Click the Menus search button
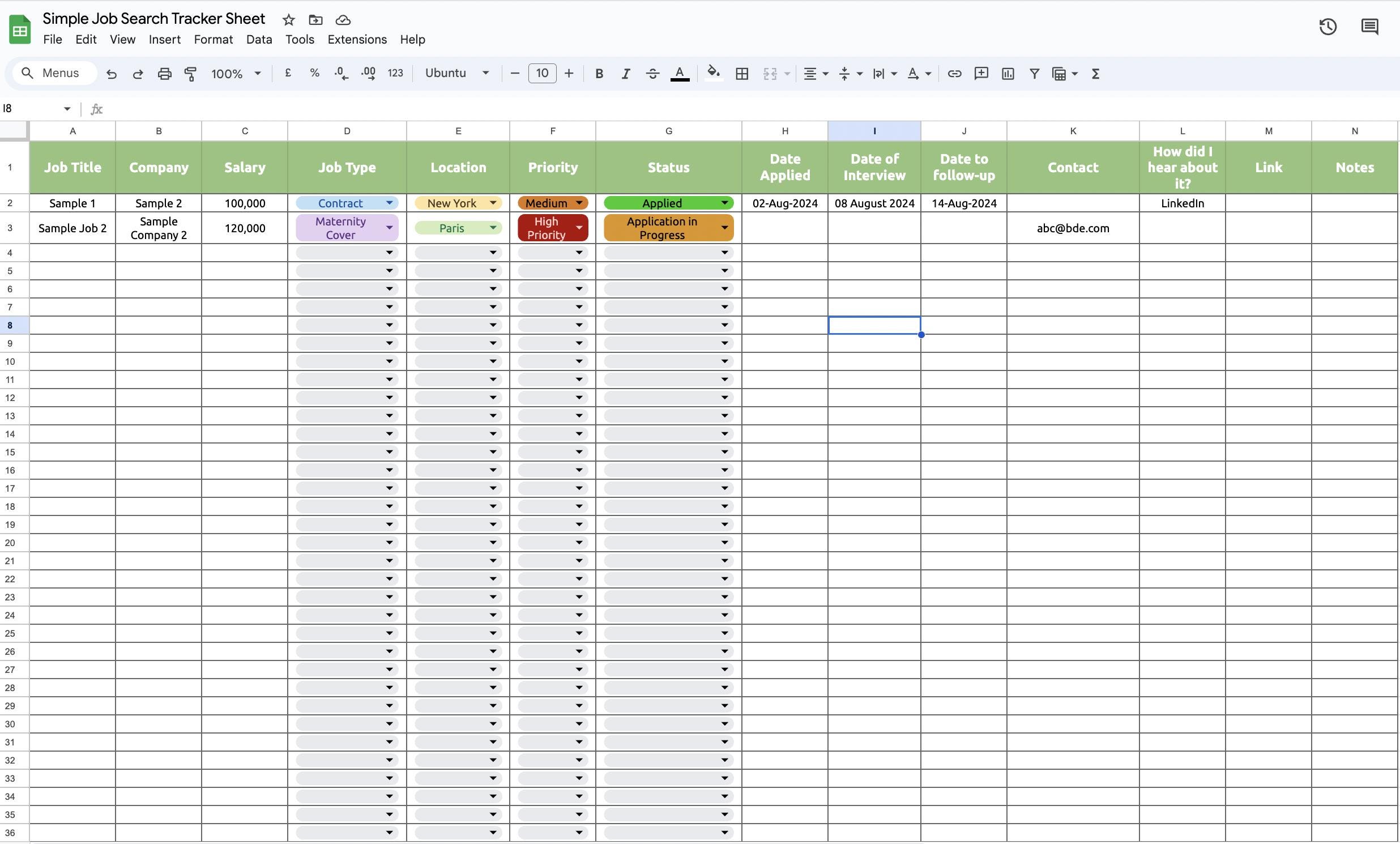Screen dimensions: 1400x844 point(54,73)
